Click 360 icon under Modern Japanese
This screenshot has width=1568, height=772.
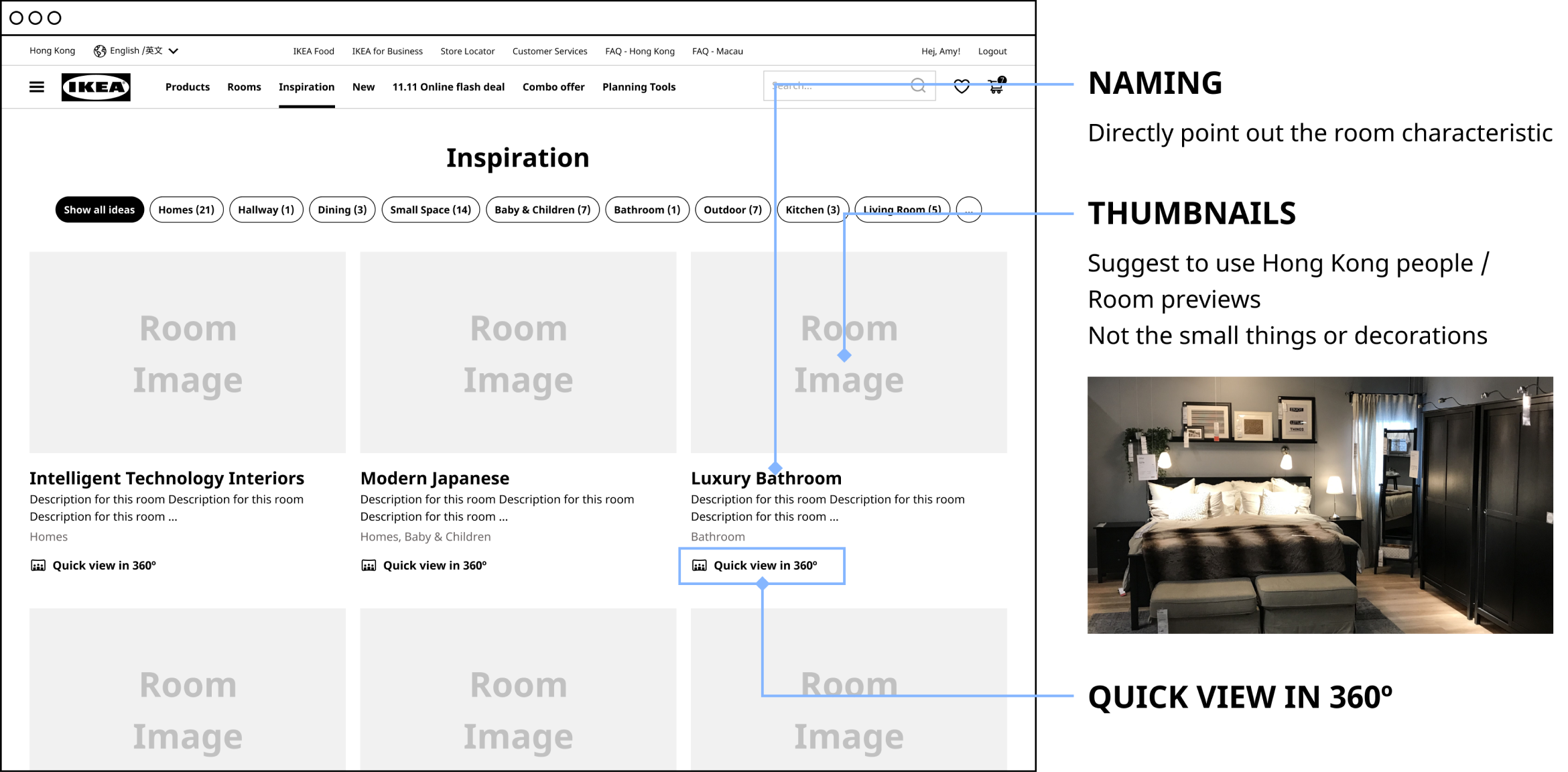point(369,566)
